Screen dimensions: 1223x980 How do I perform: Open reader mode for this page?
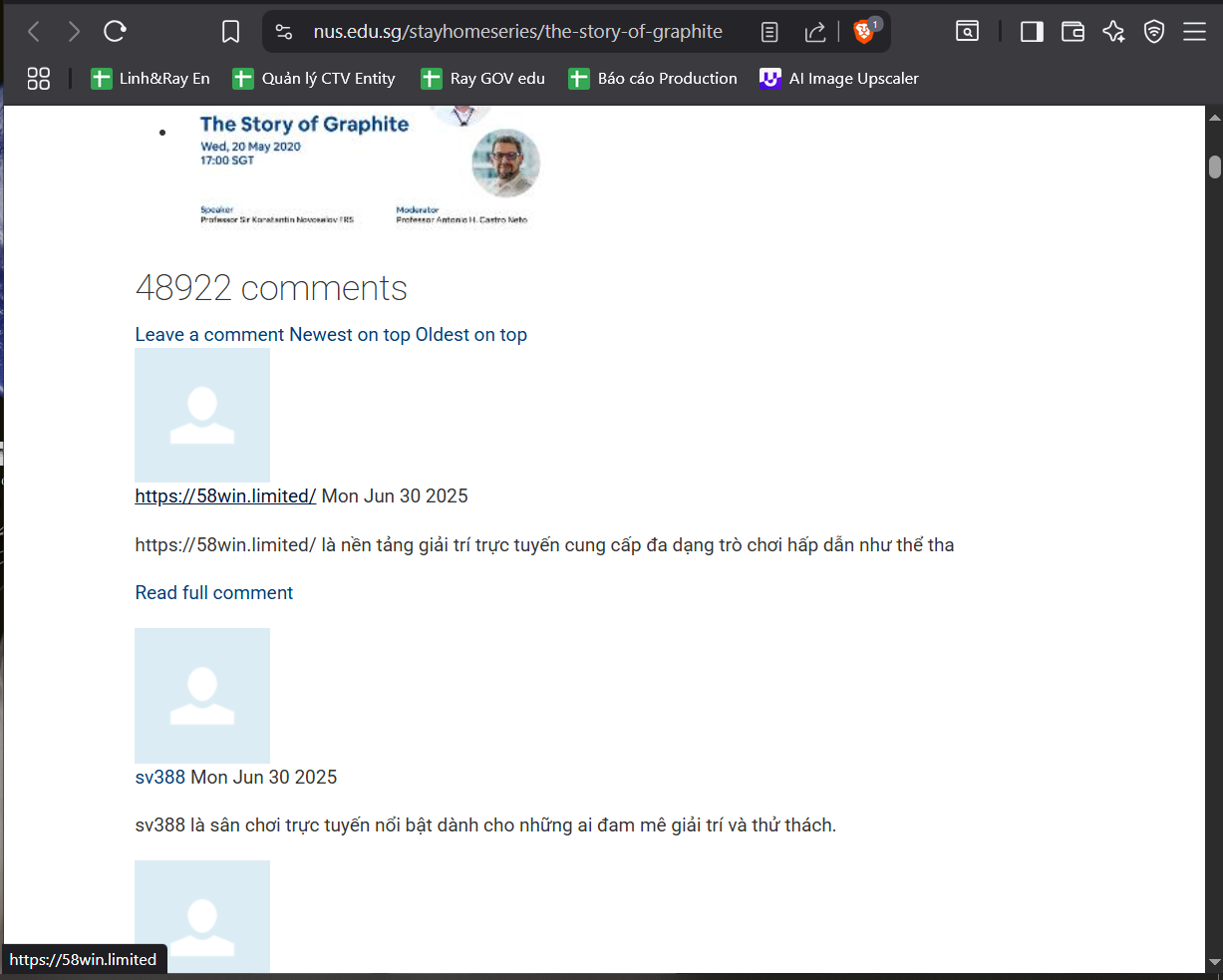pos(769,32)
